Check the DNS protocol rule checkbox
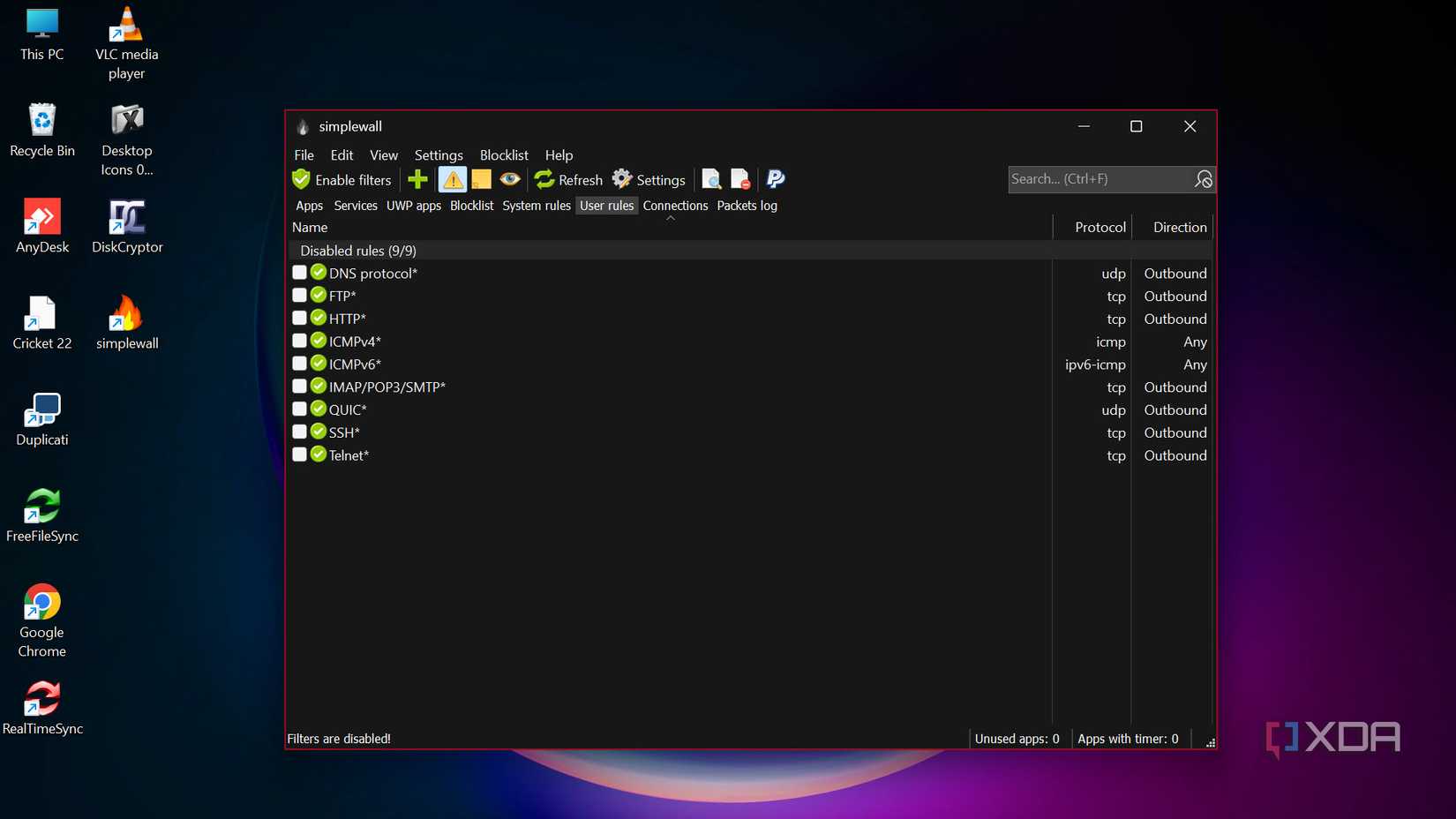Image resolution: width=1456 pixels, height=819 pixels. [x=299, y=272]
